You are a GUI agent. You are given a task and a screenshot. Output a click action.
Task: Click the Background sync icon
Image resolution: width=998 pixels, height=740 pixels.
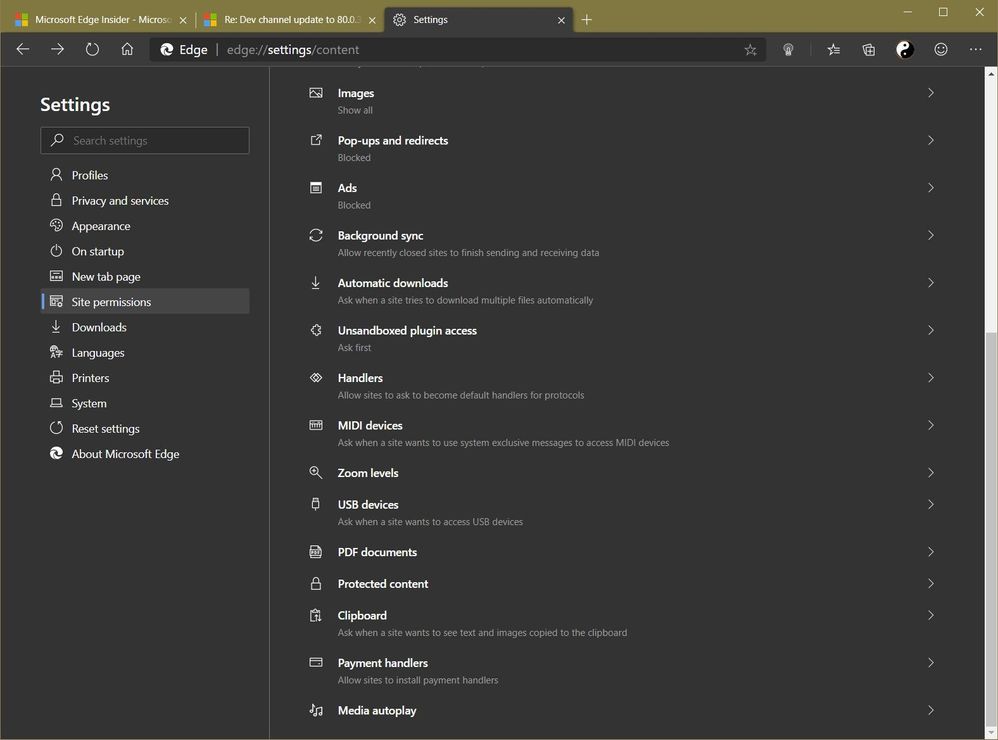[x=316, y=235]
